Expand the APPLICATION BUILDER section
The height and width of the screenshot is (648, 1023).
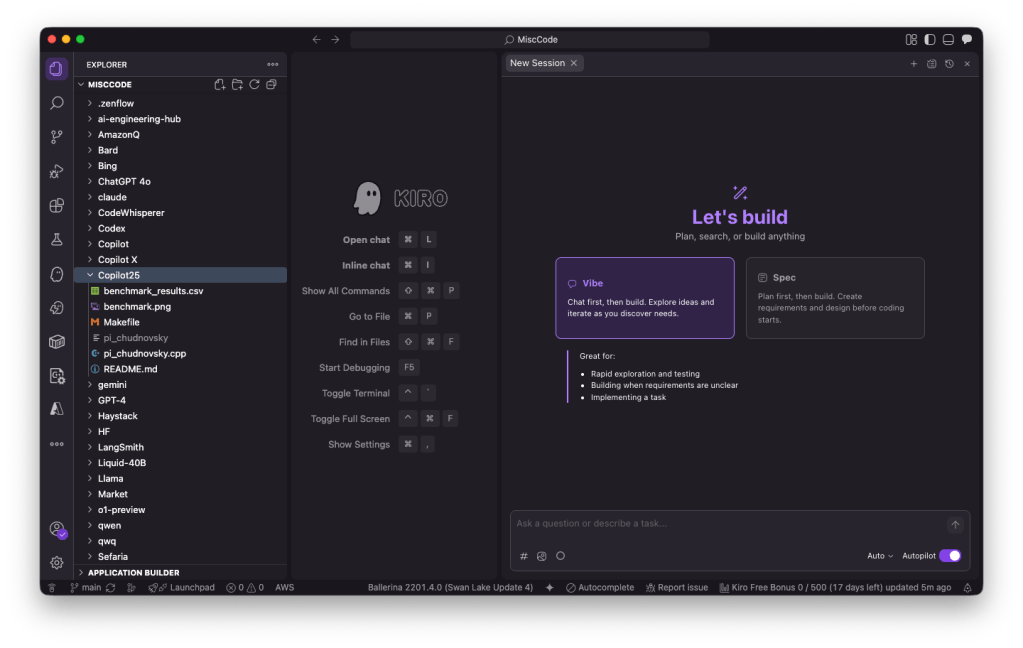[181, 572]
